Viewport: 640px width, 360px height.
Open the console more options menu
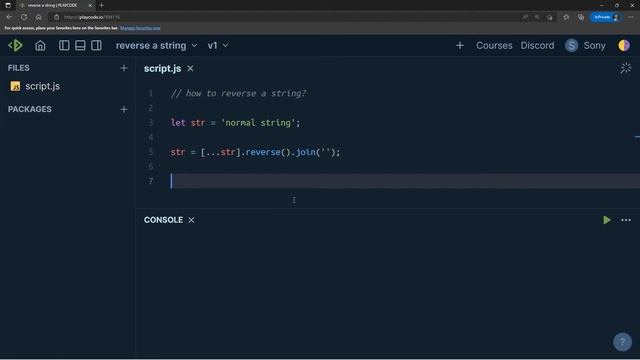coord(626,220)
